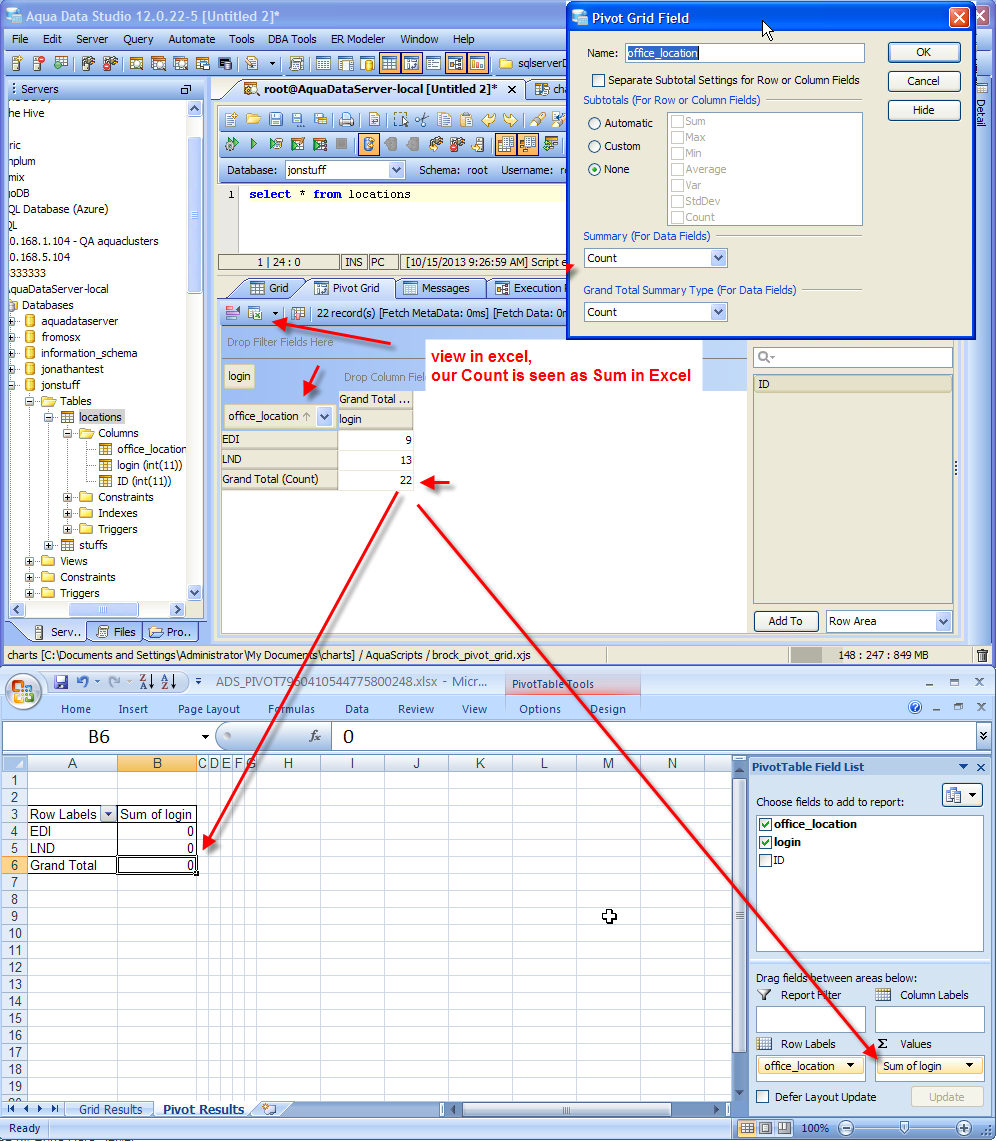Open the Sum of login values dropdown
This screenshot has width=996, height=1141.
(969, 1065)
